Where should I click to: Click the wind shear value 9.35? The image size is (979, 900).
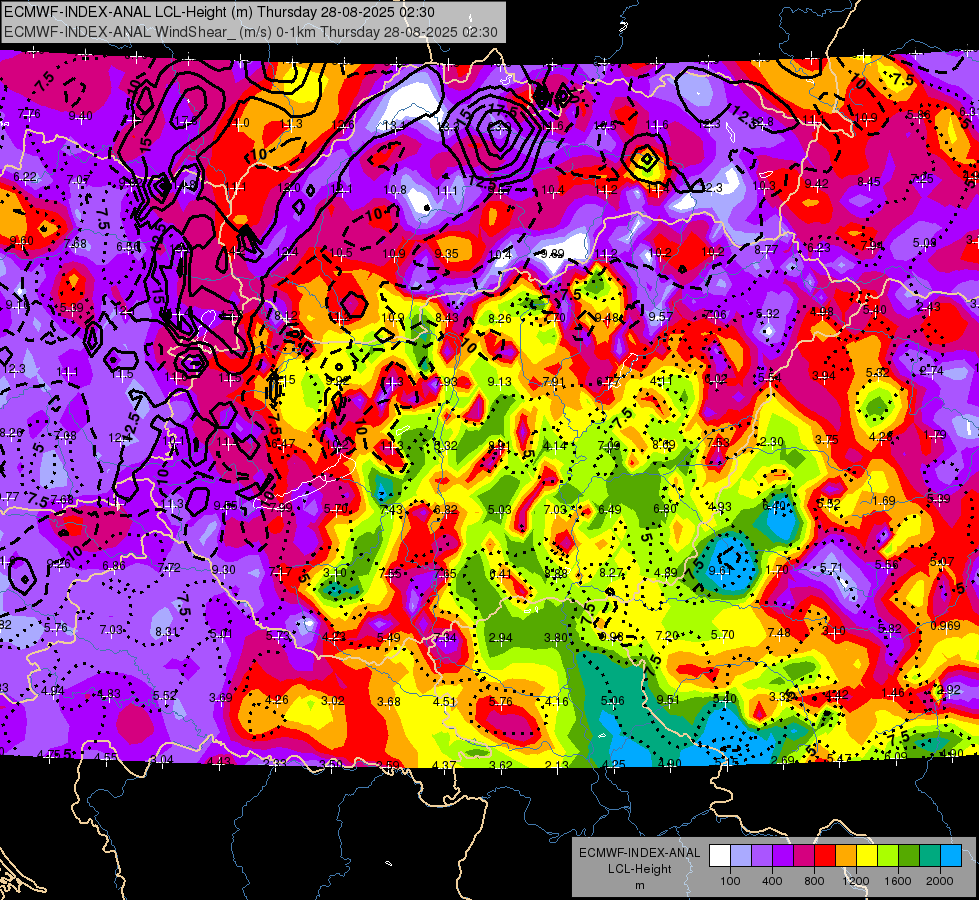pyautogui.click(x=446, y=254)
